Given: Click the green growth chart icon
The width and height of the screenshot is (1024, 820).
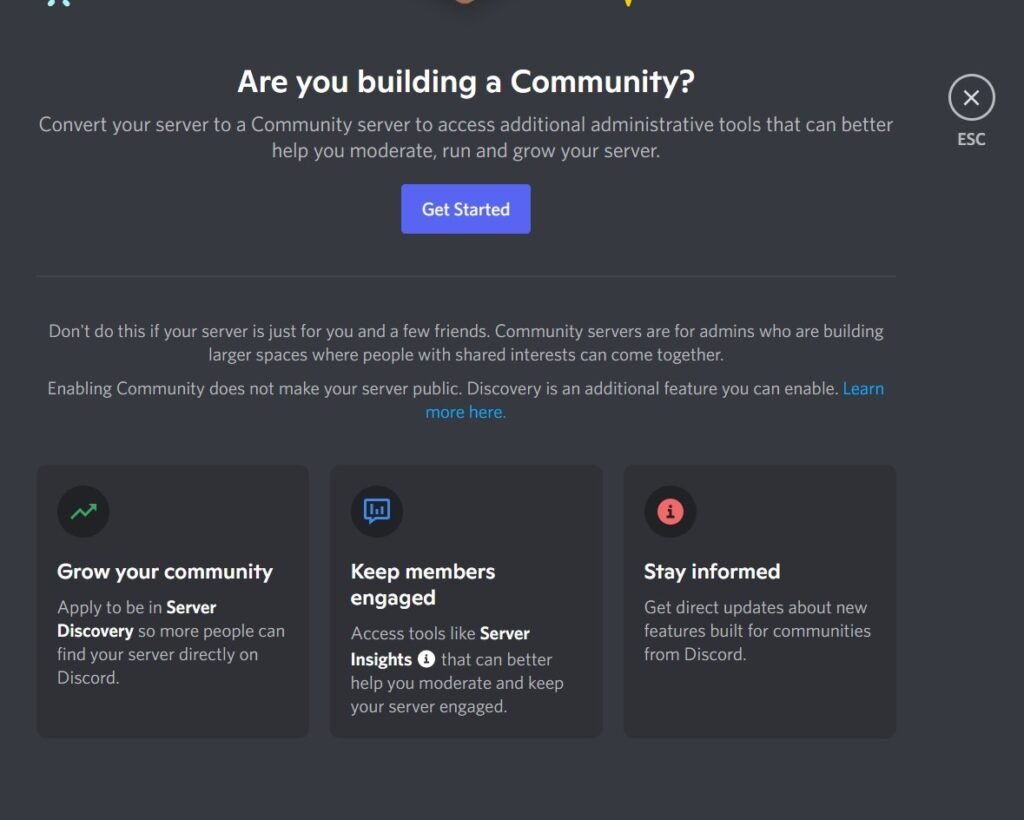Looking at the screenshot, I should coord(84,511).
